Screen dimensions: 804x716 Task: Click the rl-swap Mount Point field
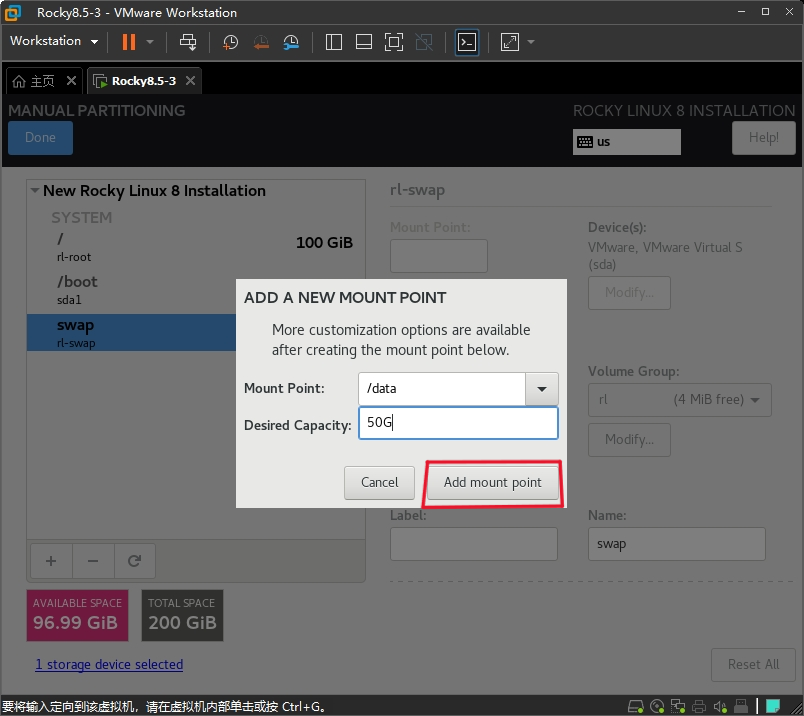click(x=439, y=255)
